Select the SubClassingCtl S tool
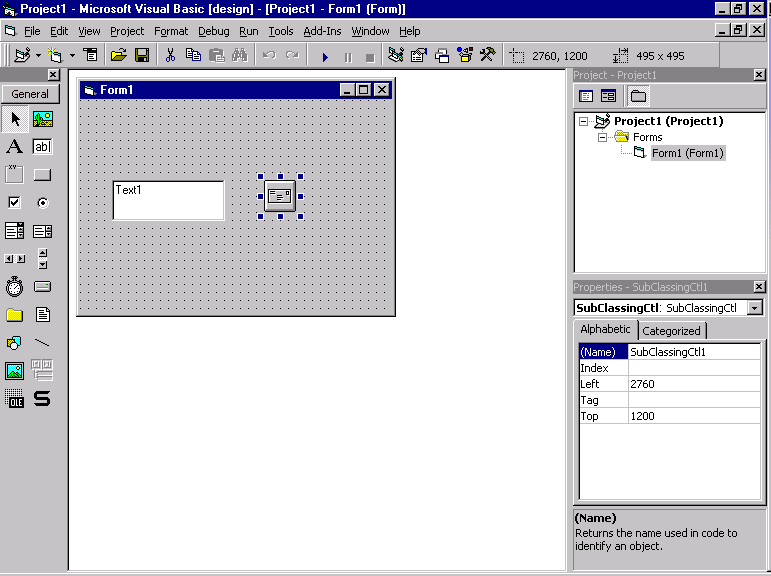771x576 pixels. (43, 399)
